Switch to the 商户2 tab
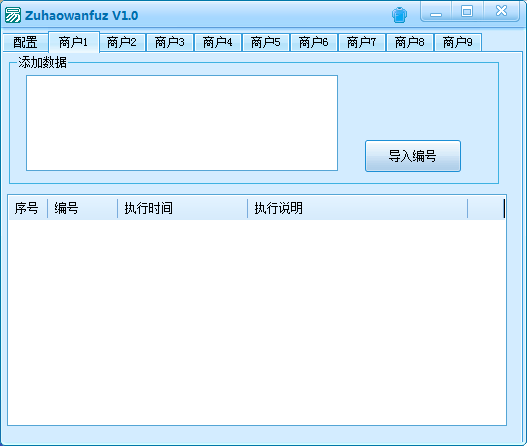The width and height of the screenshot is (527, 446). click(122, 42)
